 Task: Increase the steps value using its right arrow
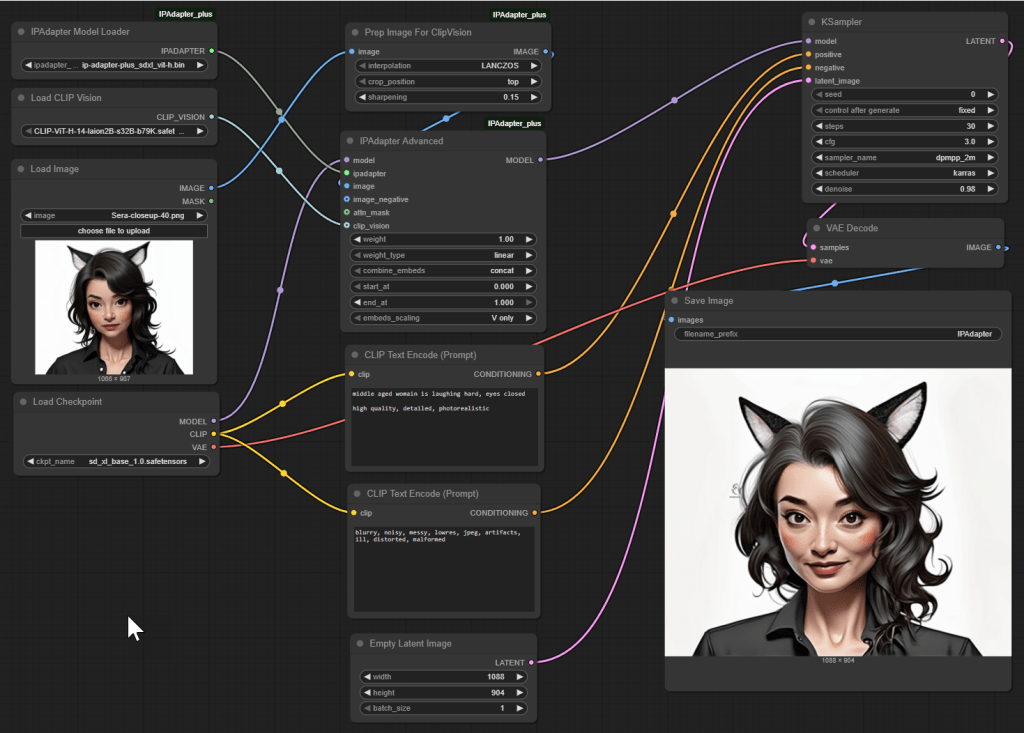point(991,126)
